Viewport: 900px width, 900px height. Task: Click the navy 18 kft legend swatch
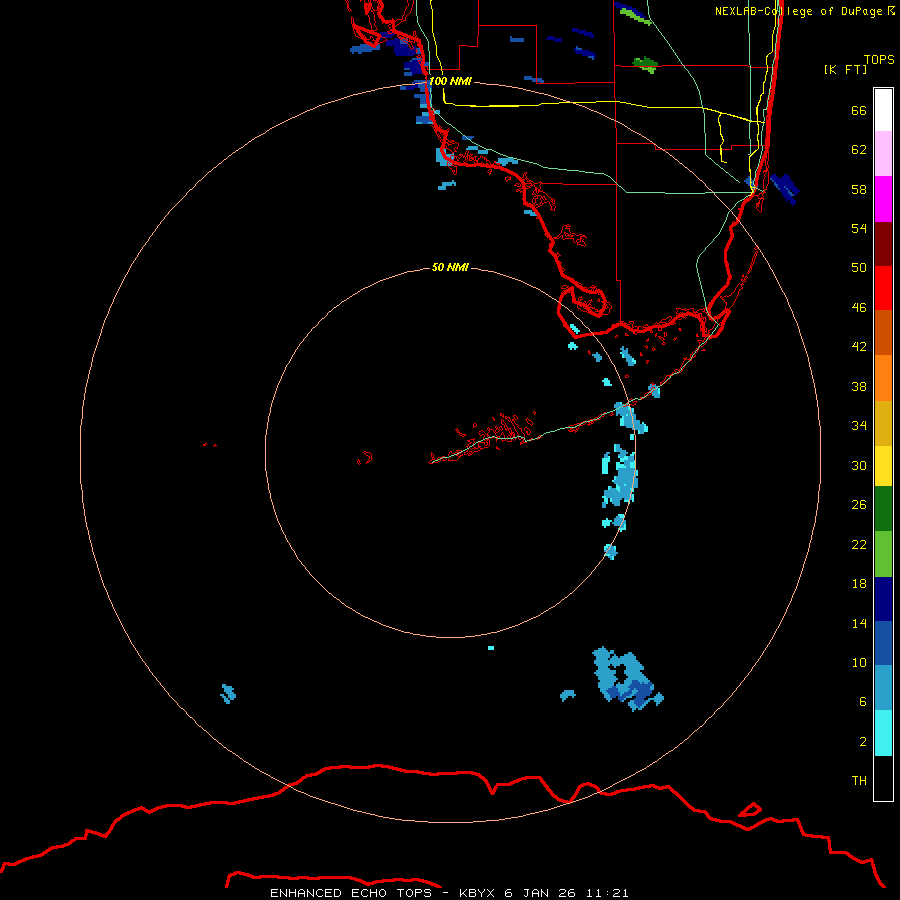pos(883,599)
